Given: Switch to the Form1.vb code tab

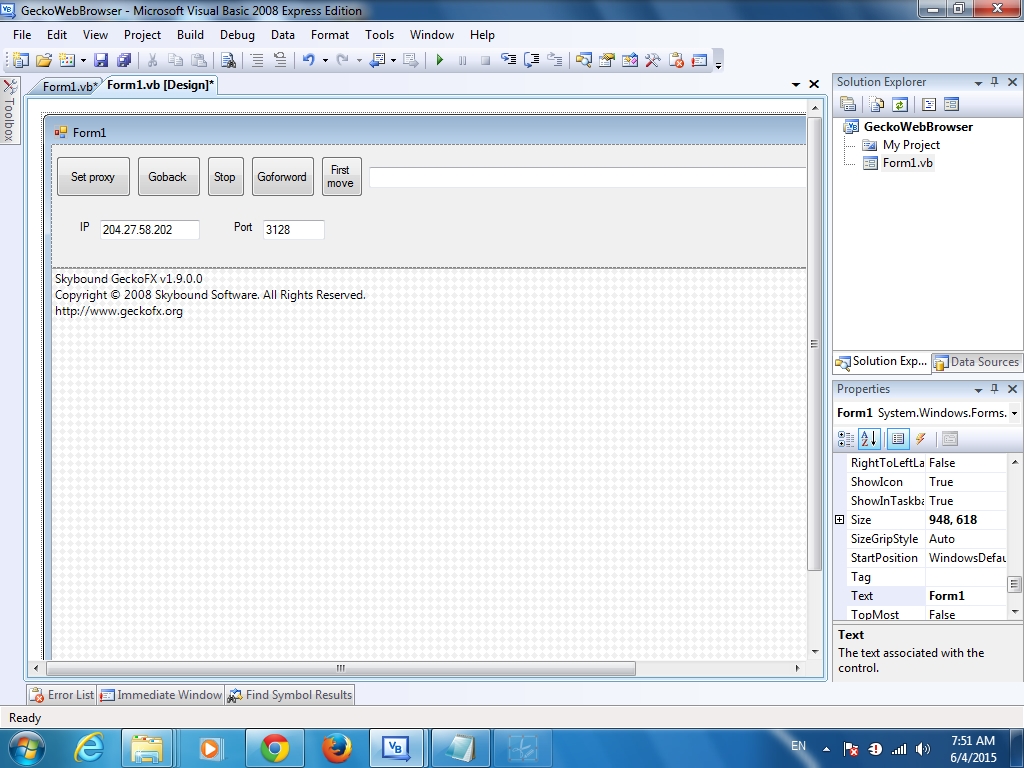Looking at the screenshot, I should click(69, 86).
